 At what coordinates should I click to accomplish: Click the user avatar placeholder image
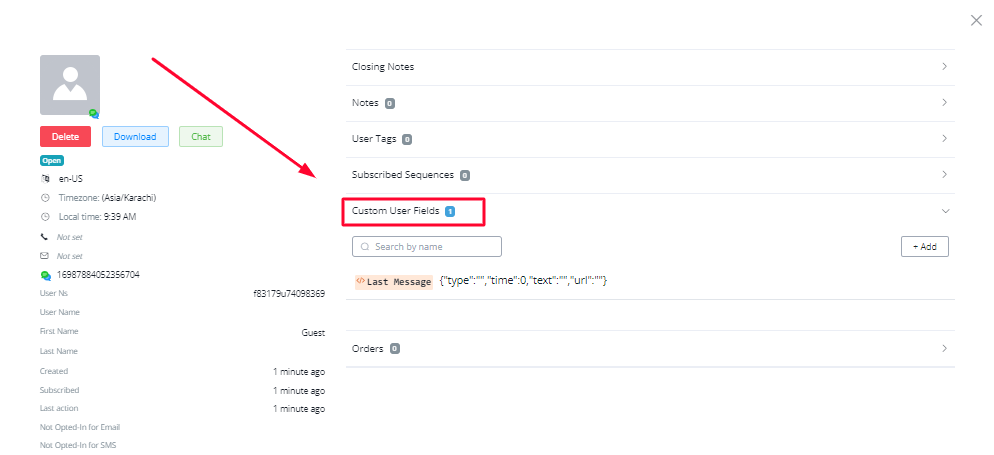pyautogui.click(x=70, y=84)
